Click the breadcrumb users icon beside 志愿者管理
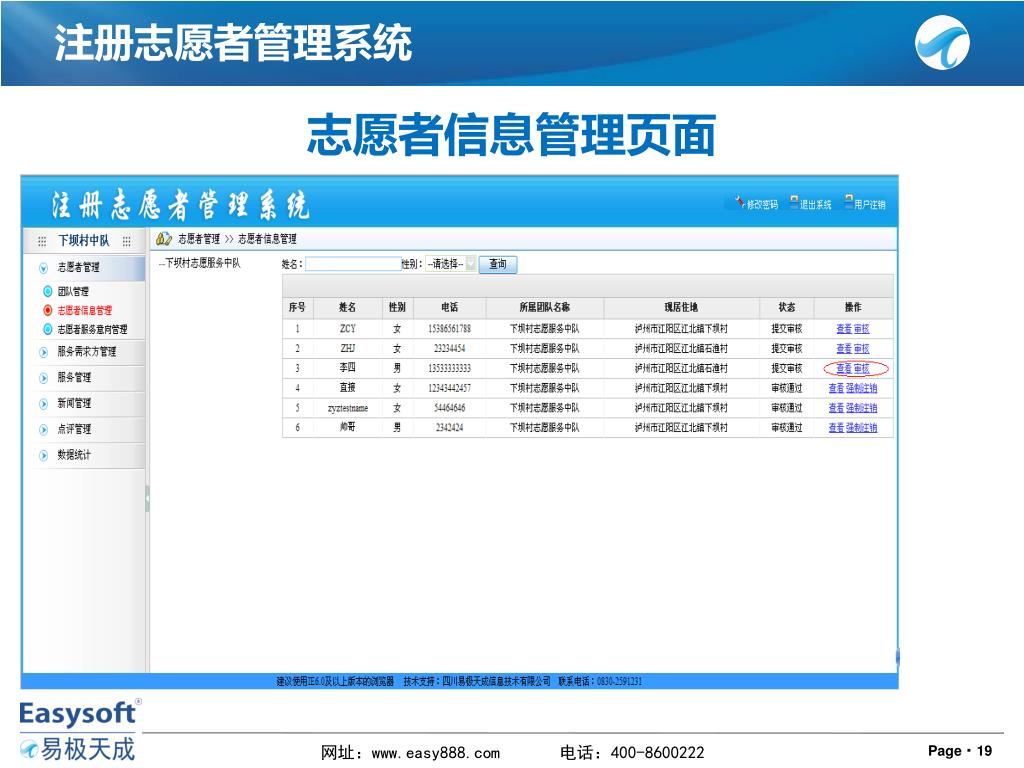This screenshot has width=1024, height=768. pos(163,239)
